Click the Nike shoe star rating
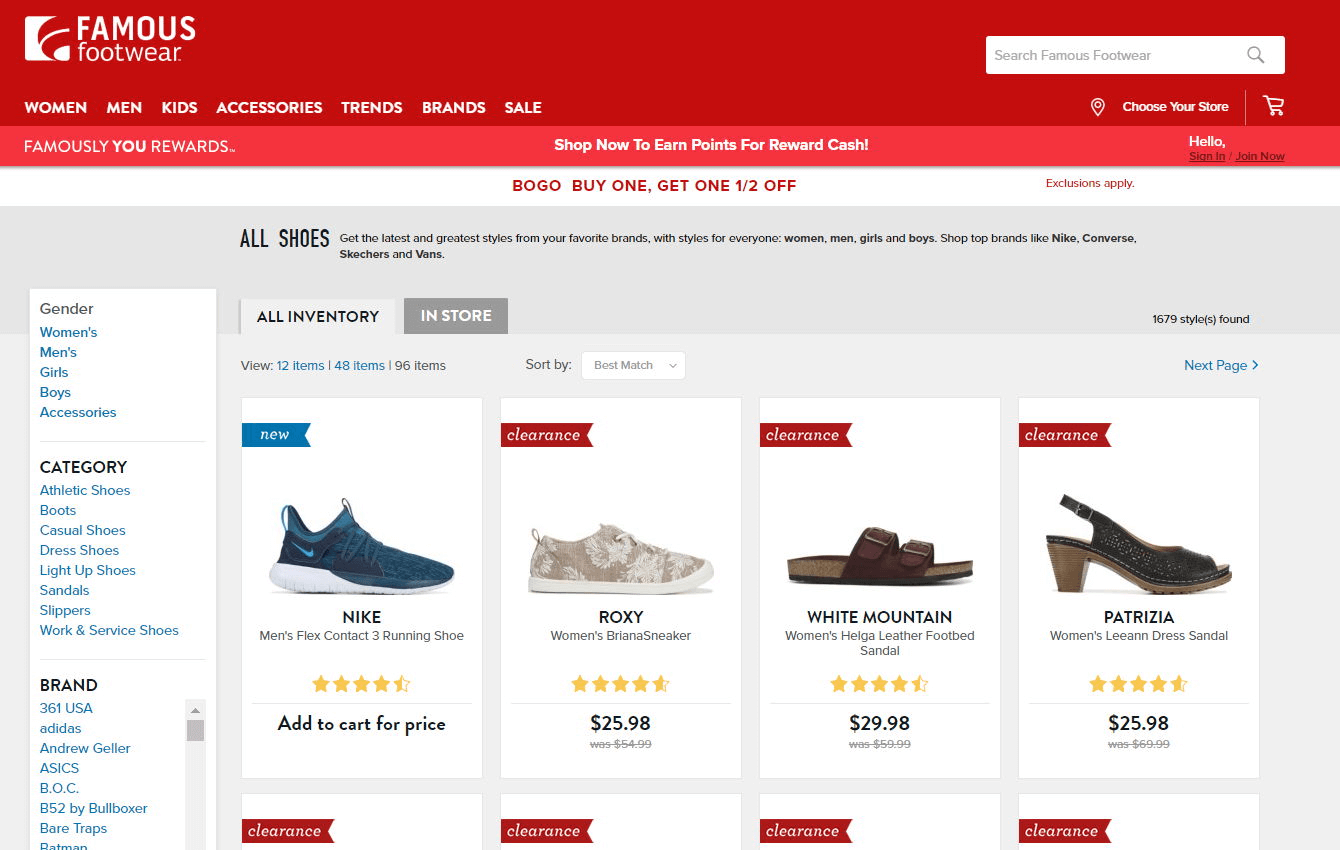This screenshot has height=850, width=1340. [x=361, y=684]
